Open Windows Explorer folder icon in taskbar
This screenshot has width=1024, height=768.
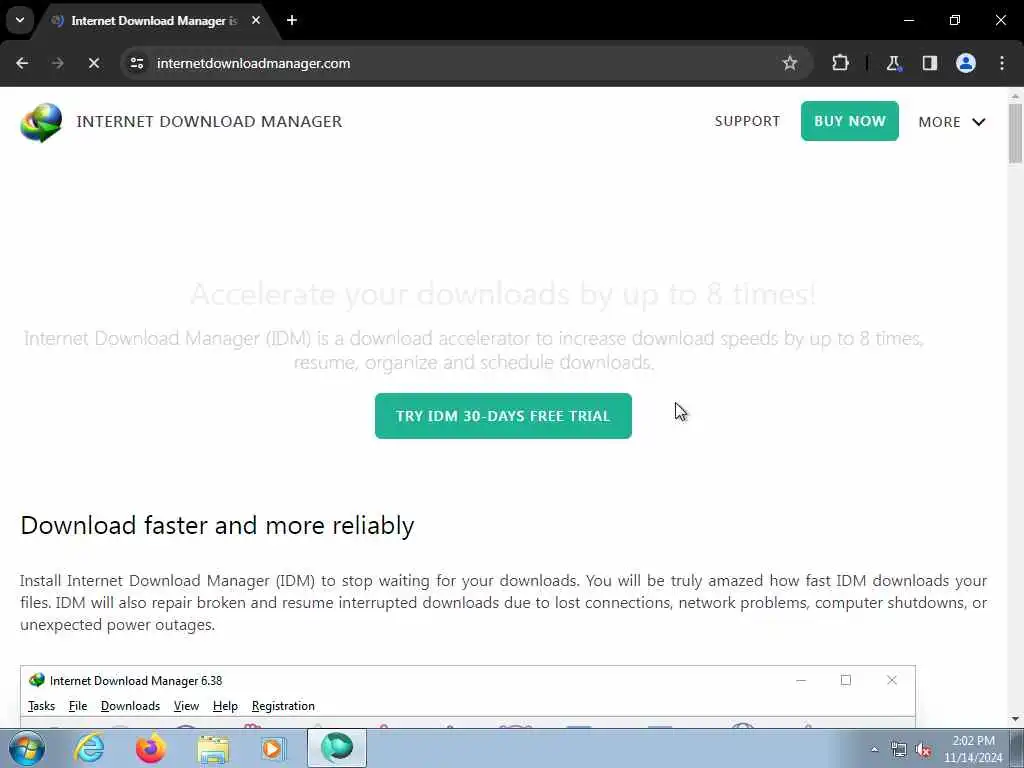213,749
